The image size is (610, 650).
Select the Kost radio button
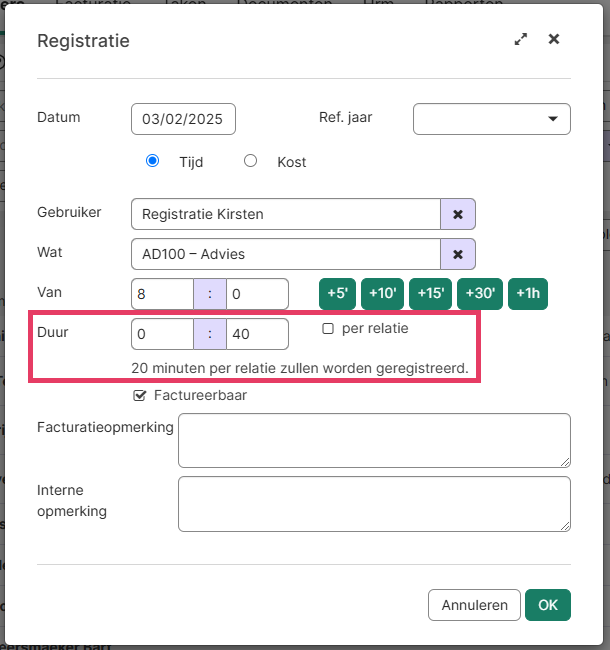(251, 161)
